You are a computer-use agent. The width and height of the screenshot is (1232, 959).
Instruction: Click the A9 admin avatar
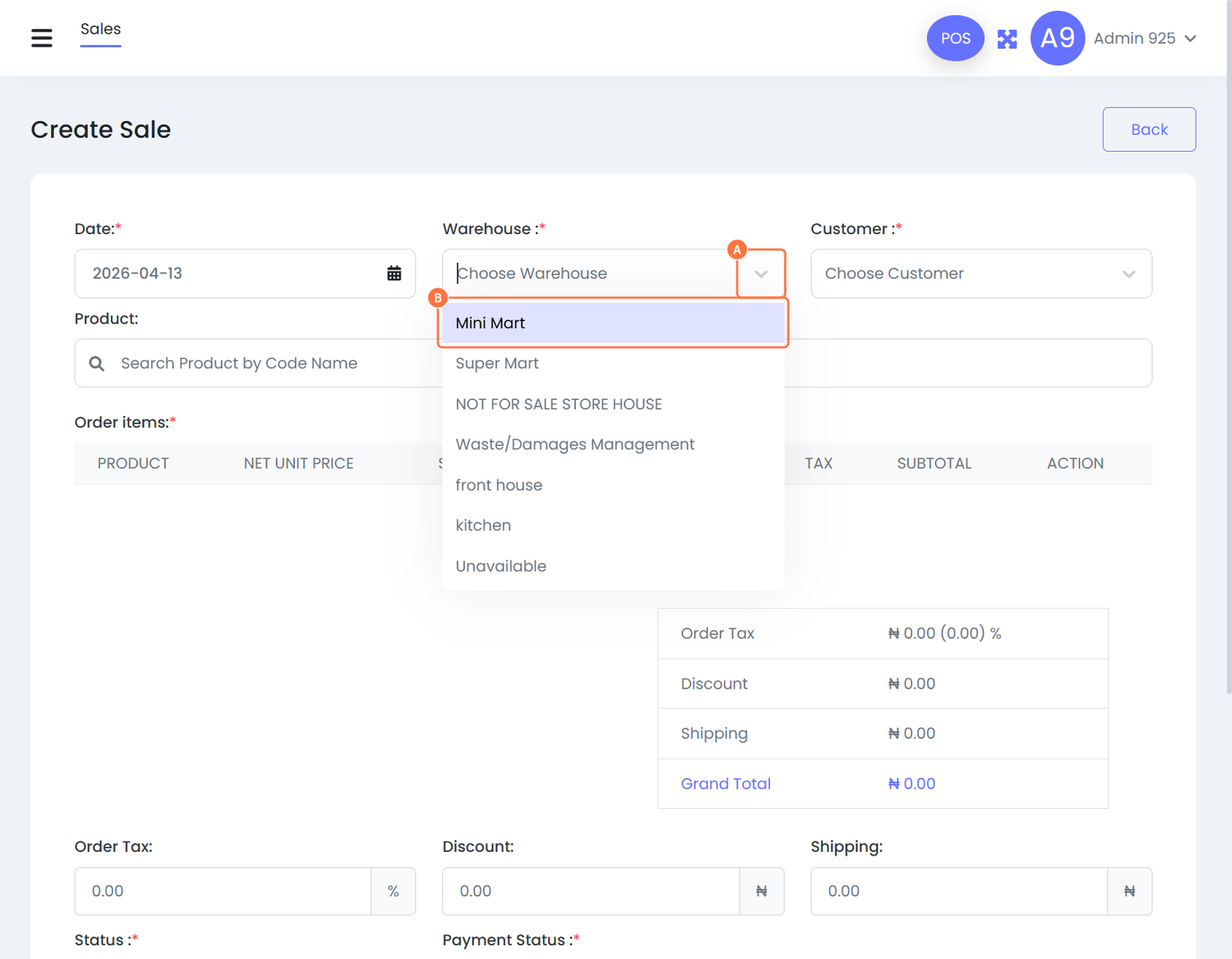pyautogui.click(x=1057, y=39)
